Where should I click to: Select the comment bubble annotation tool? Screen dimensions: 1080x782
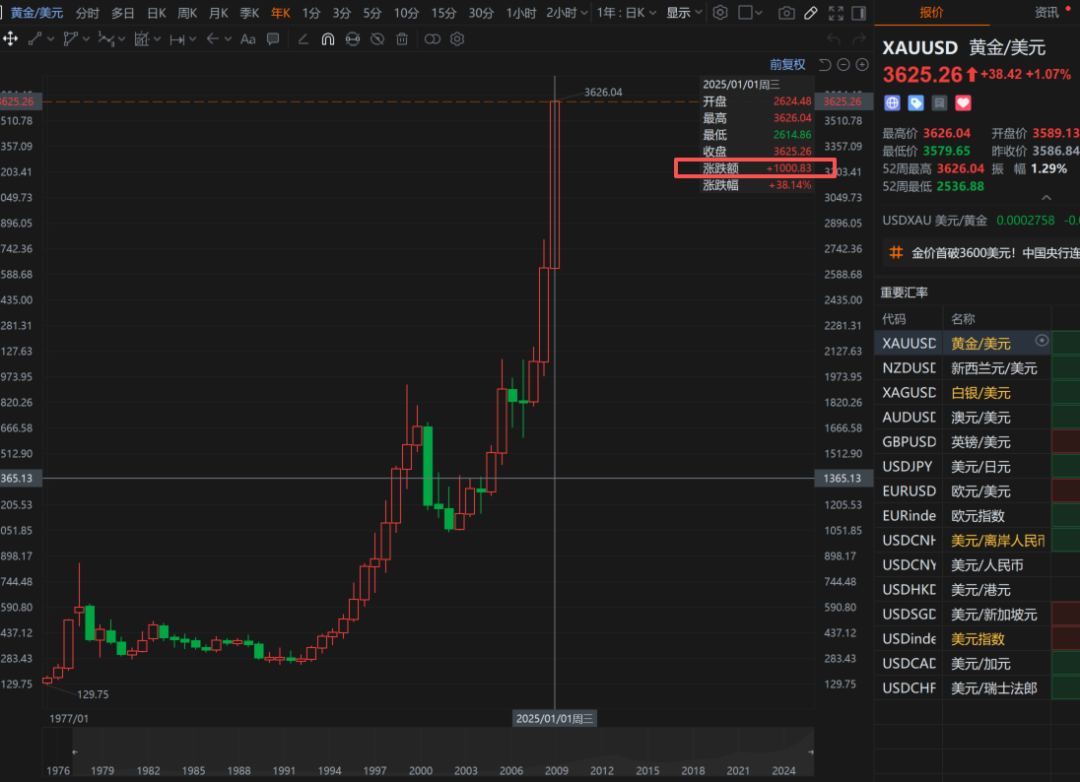(273, 38)
